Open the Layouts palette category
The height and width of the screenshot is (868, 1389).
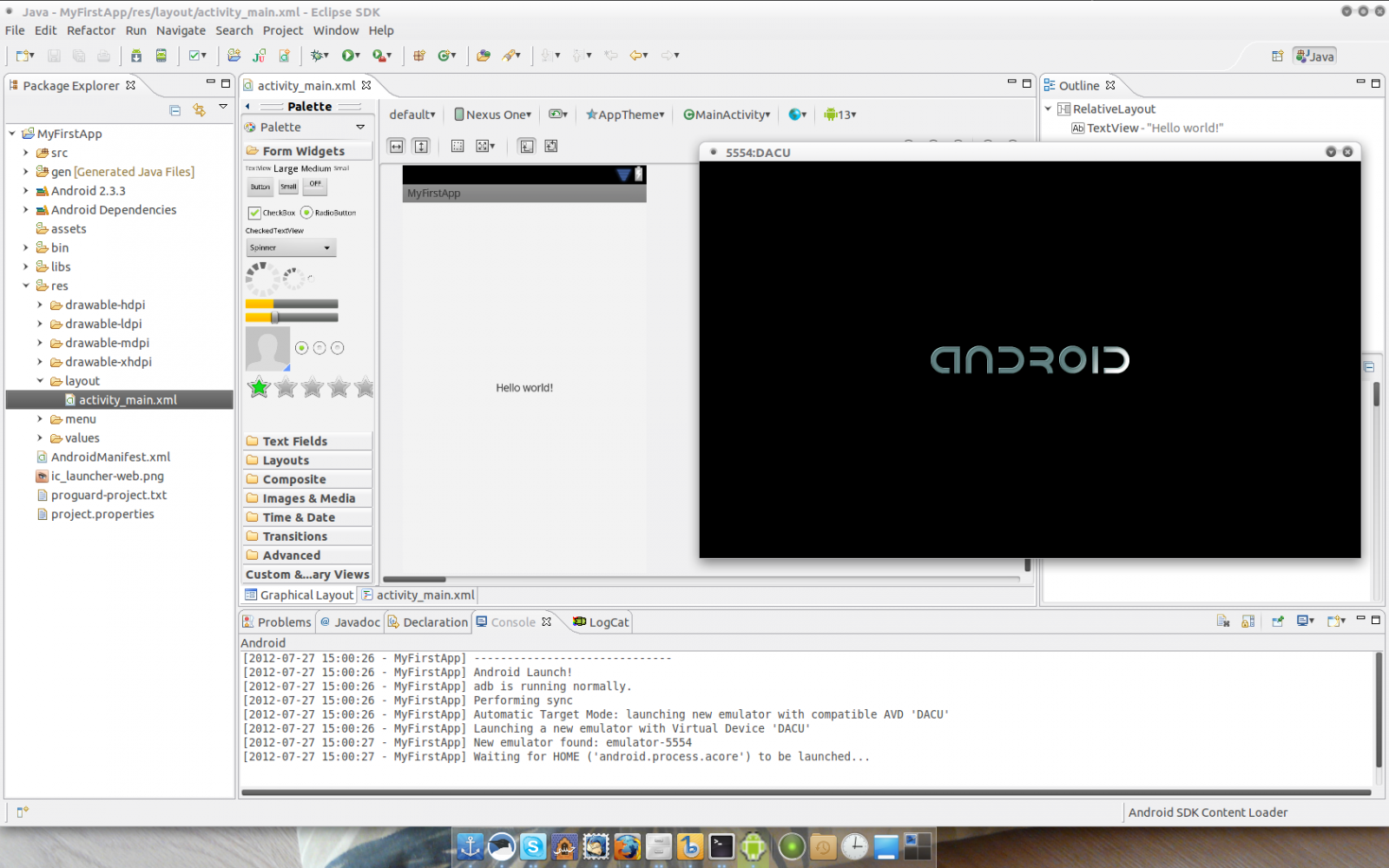click(x=286, y=461)
